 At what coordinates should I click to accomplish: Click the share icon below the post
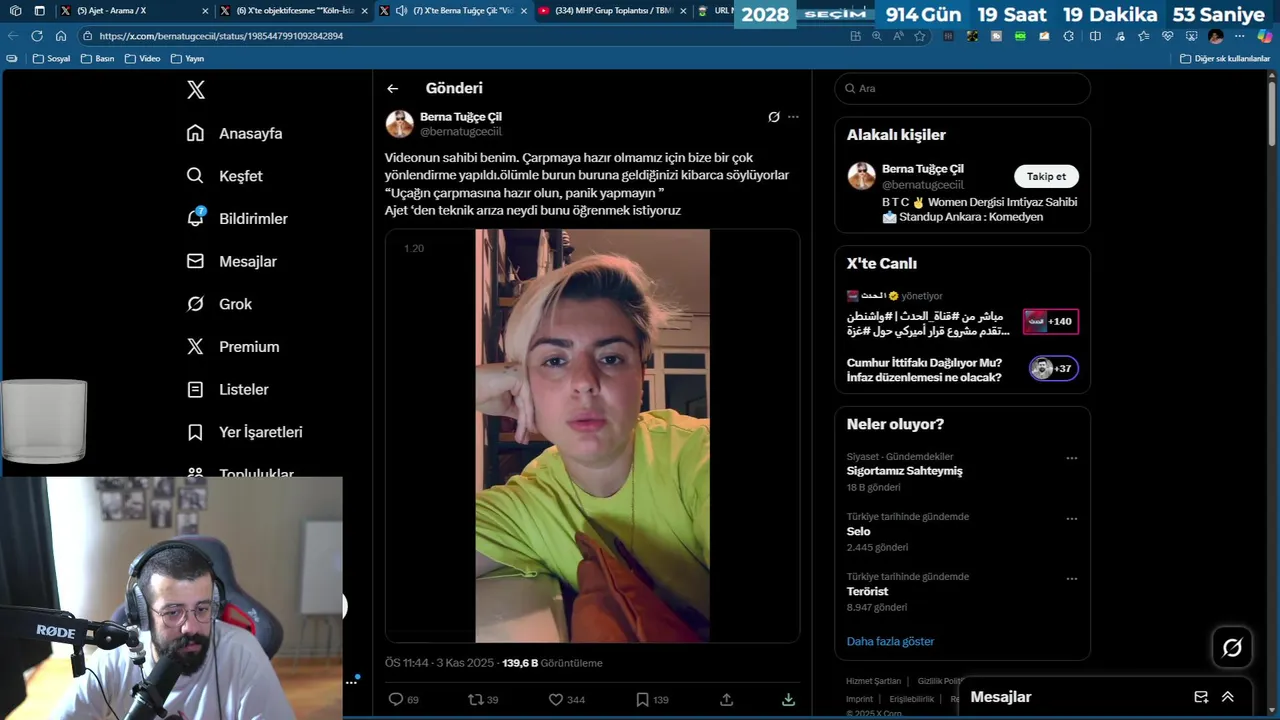[727, 700]
